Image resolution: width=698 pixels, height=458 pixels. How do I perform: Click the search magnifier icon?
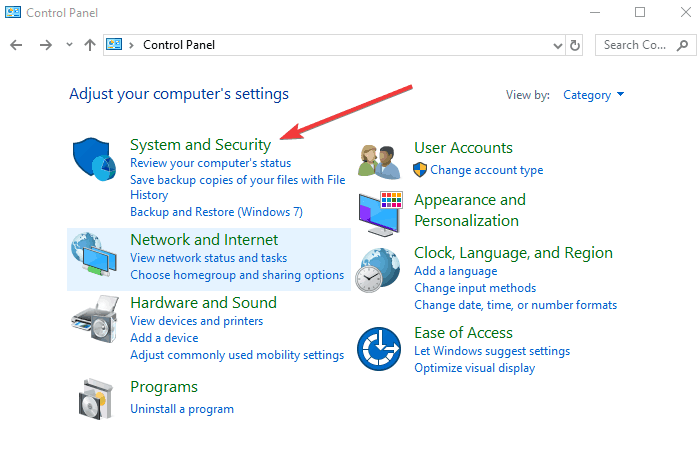pyautogui.click(x=682, y=45)
